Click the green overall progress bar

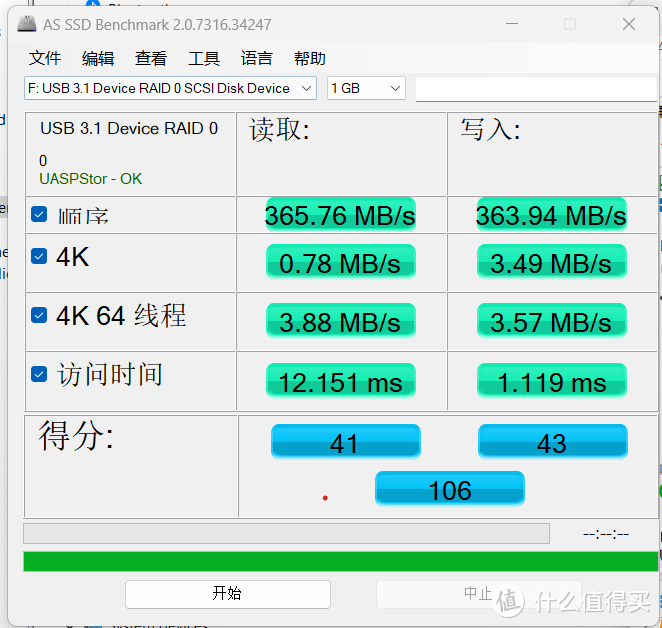340,562
